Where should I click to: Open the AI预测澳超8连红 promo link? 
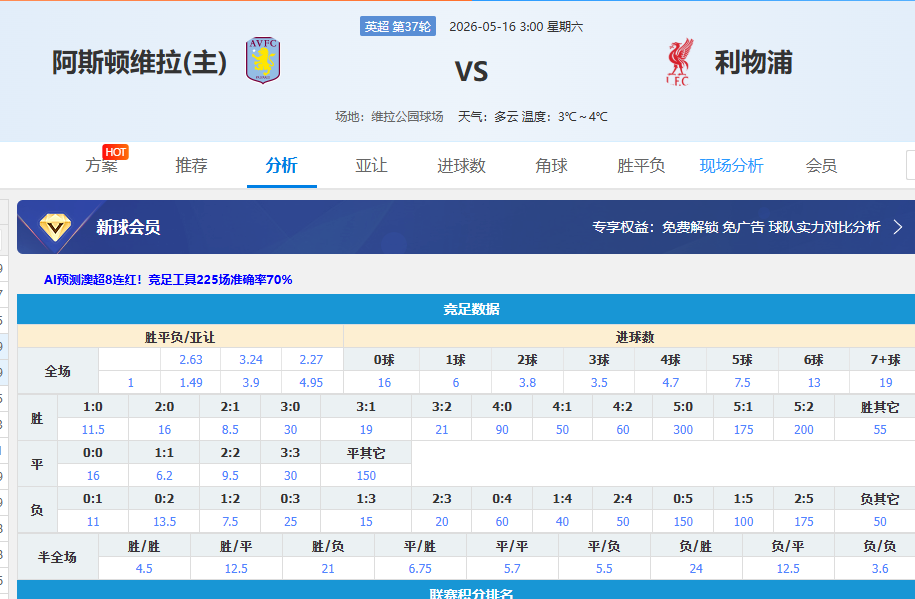[x=168, y=280]
